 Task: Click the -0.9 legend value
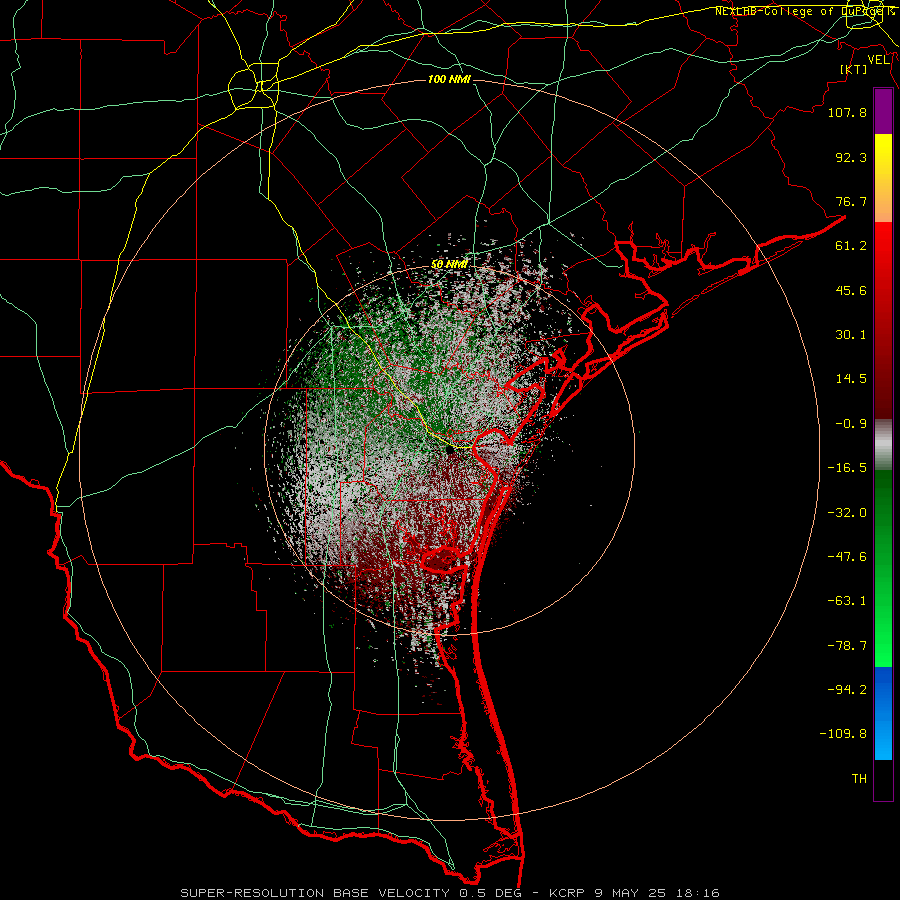tap(851, 424)
